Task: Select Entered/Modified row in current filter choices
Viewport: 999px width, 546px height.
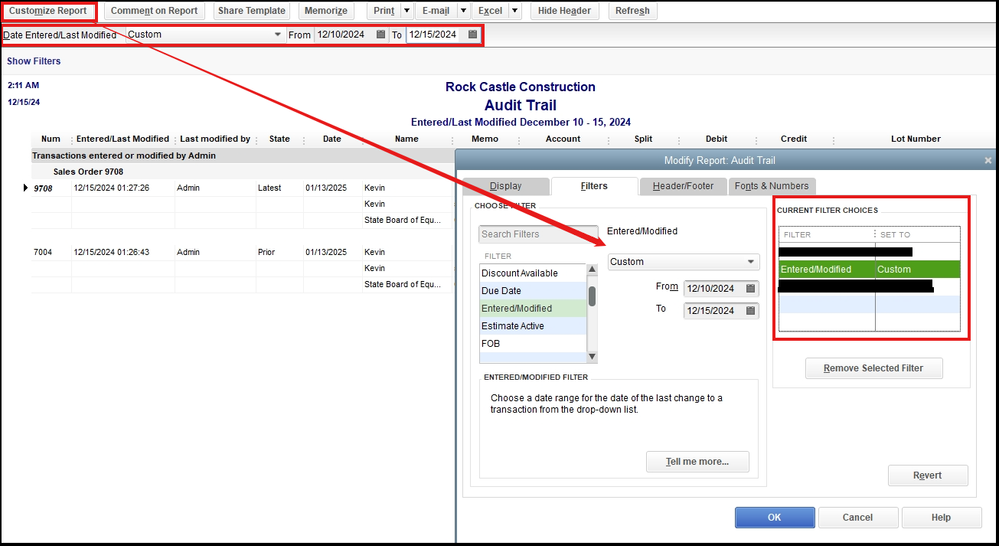Action: coord(870,269)
